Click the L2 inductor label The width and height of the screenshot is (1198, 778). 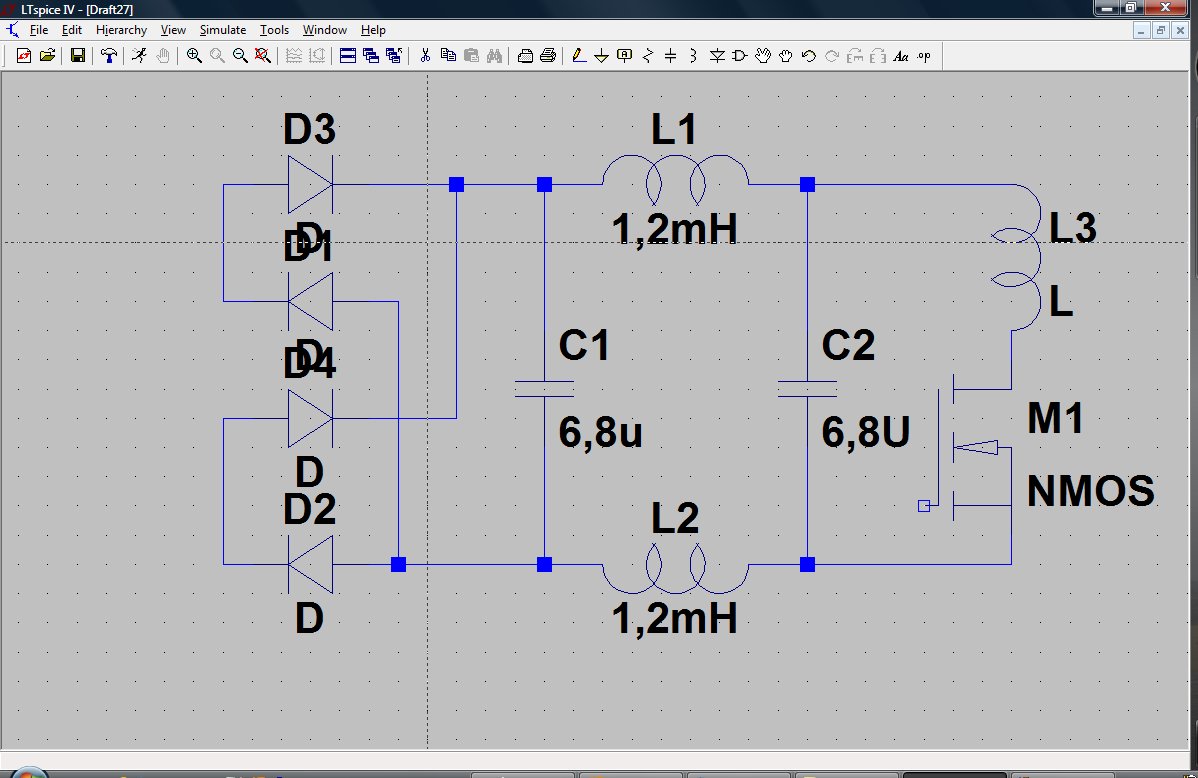click(675, 518)
